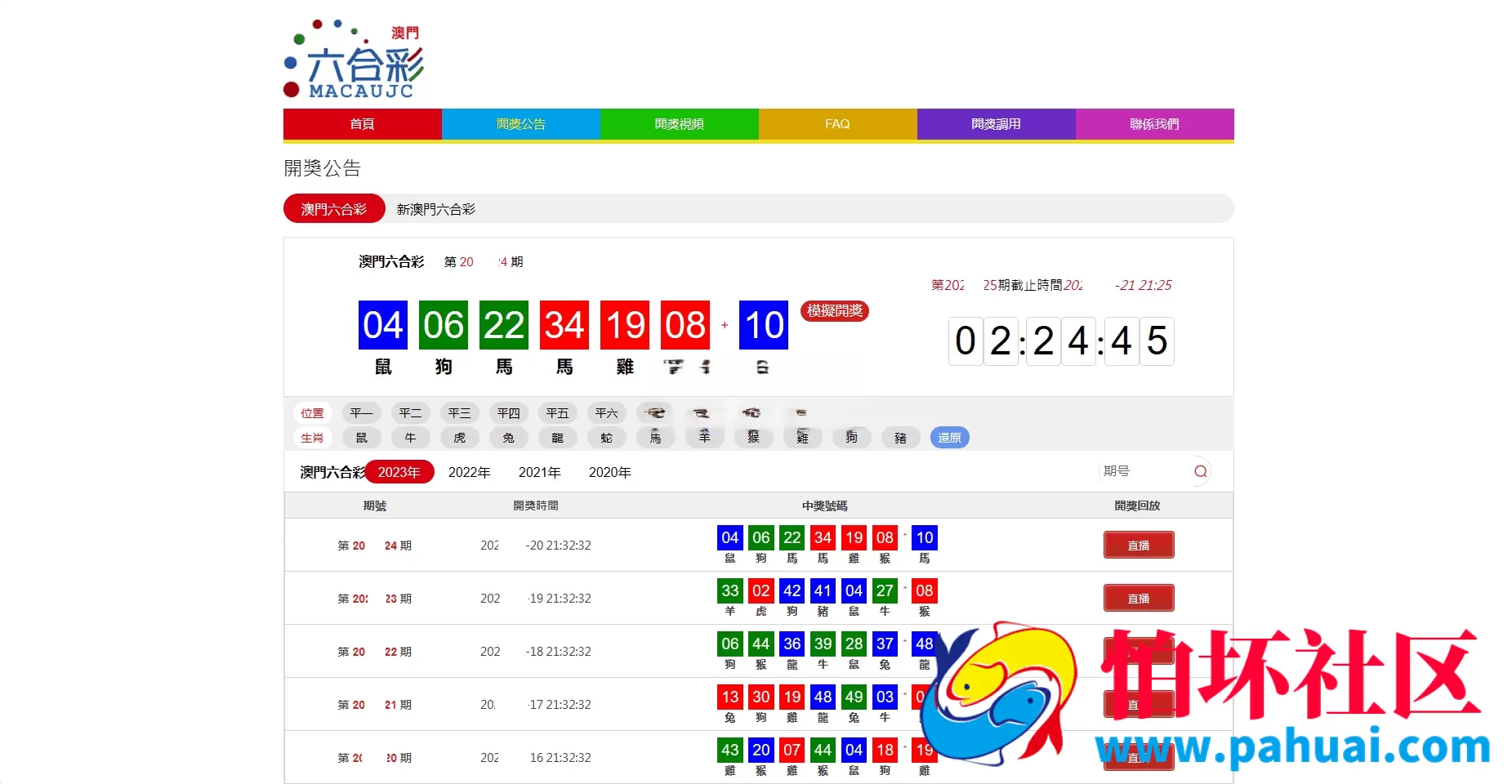Click 直播 for period 23 row
1512x784 pixels.
point(1139,598)
